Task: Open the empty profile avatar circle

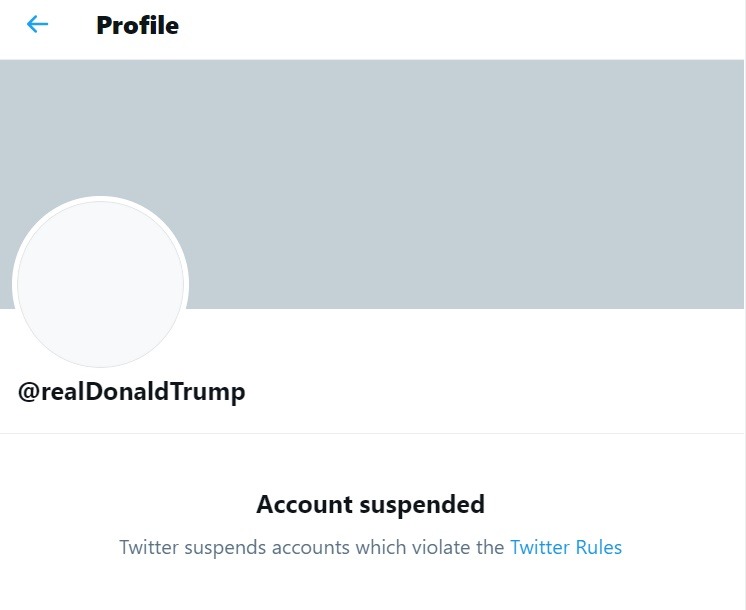Action: coord(100,283)
